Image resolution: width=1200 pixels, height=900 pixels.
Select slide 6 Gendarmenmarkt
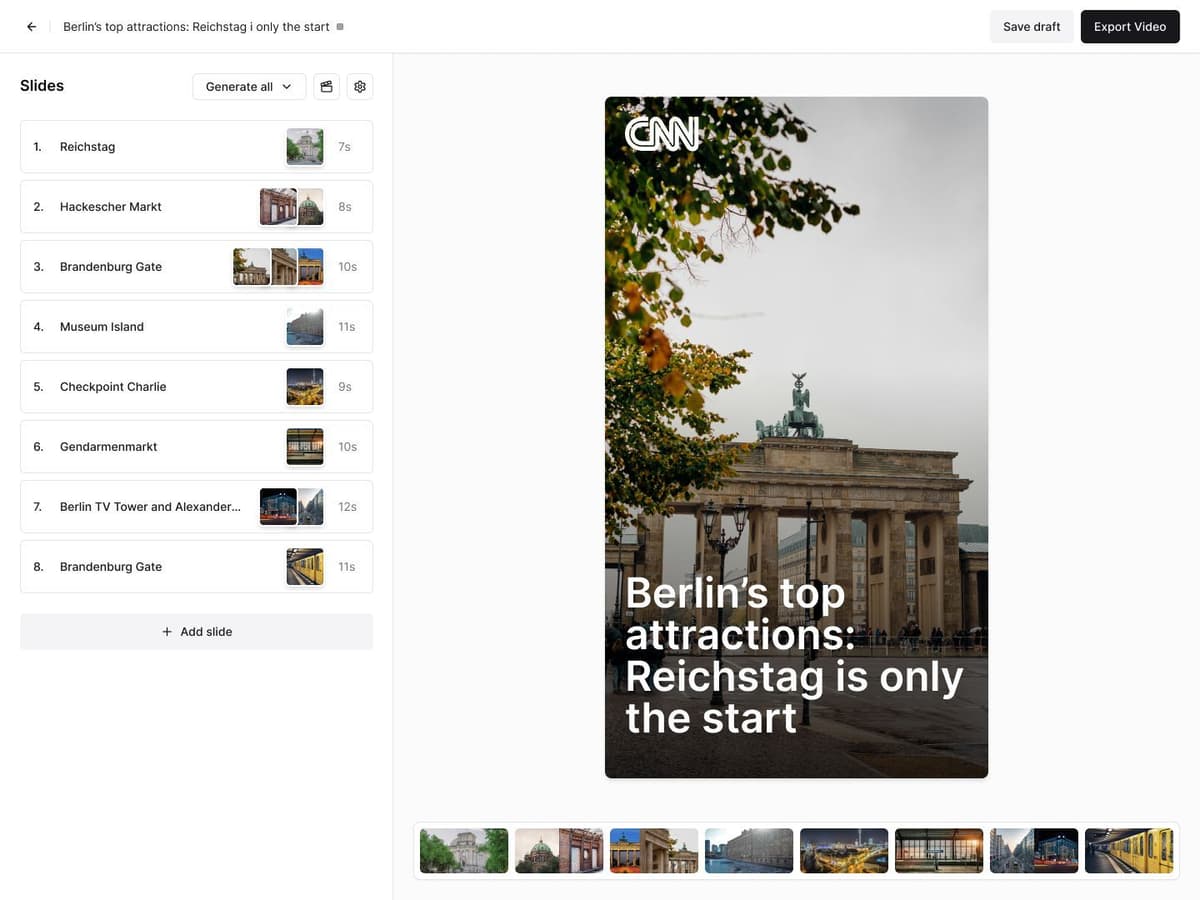pyautogui.click(x=196, y=447)
